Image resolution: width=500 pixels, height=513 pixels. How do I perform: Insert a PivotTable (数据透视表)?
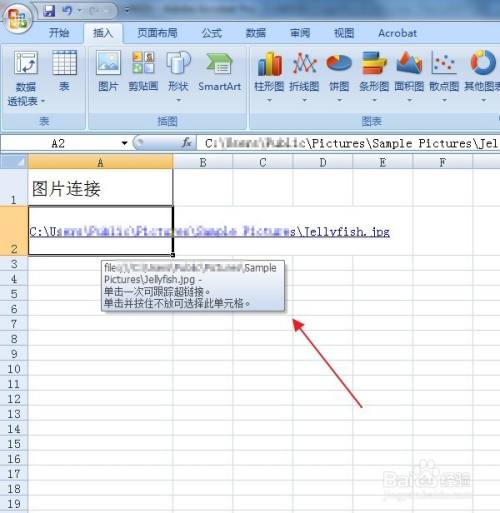point(26,78)
